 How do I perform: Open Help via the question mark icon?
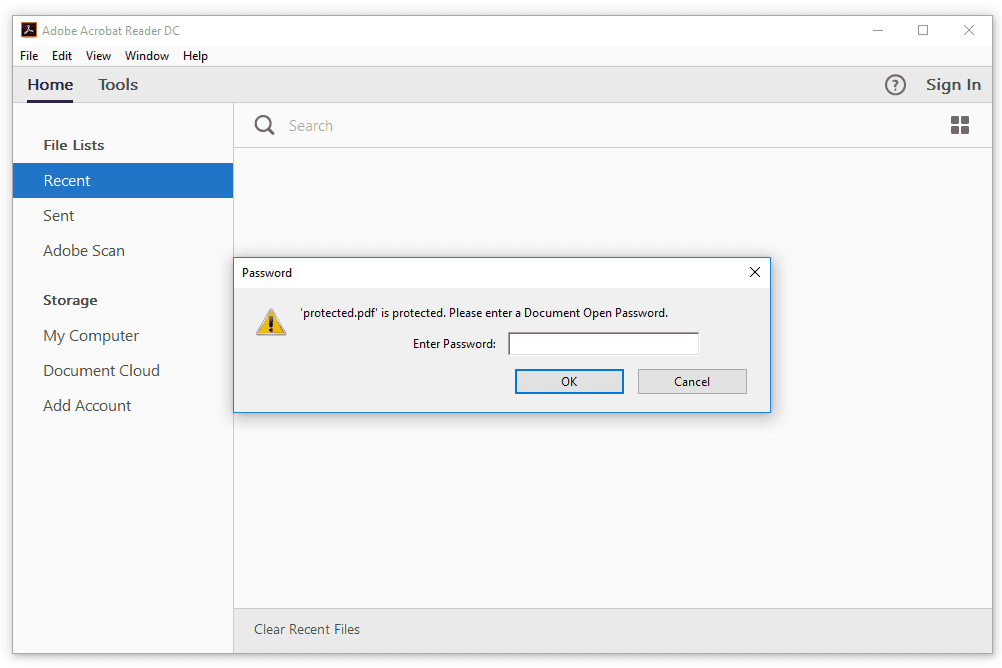point(895,85)
